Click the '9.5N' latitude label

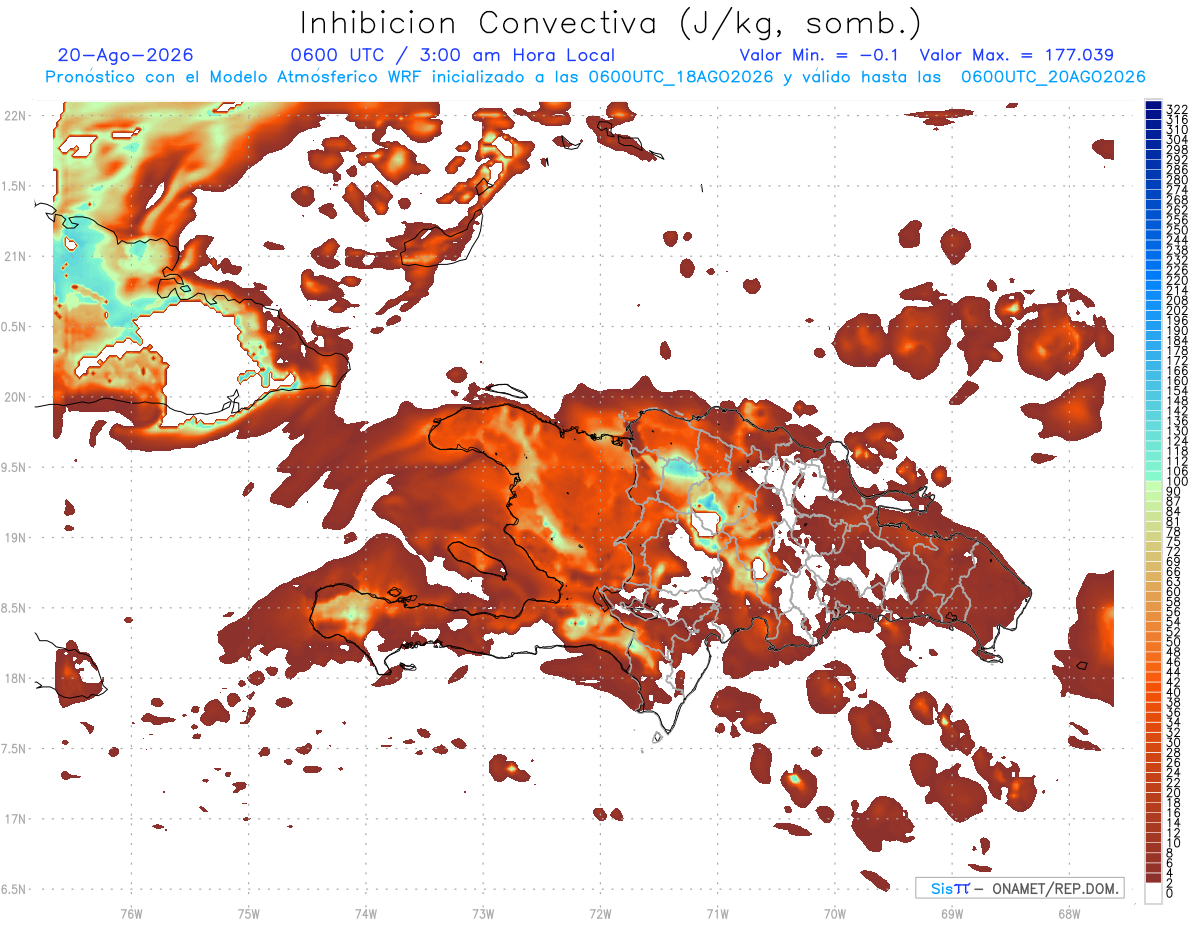coord(13,467)
